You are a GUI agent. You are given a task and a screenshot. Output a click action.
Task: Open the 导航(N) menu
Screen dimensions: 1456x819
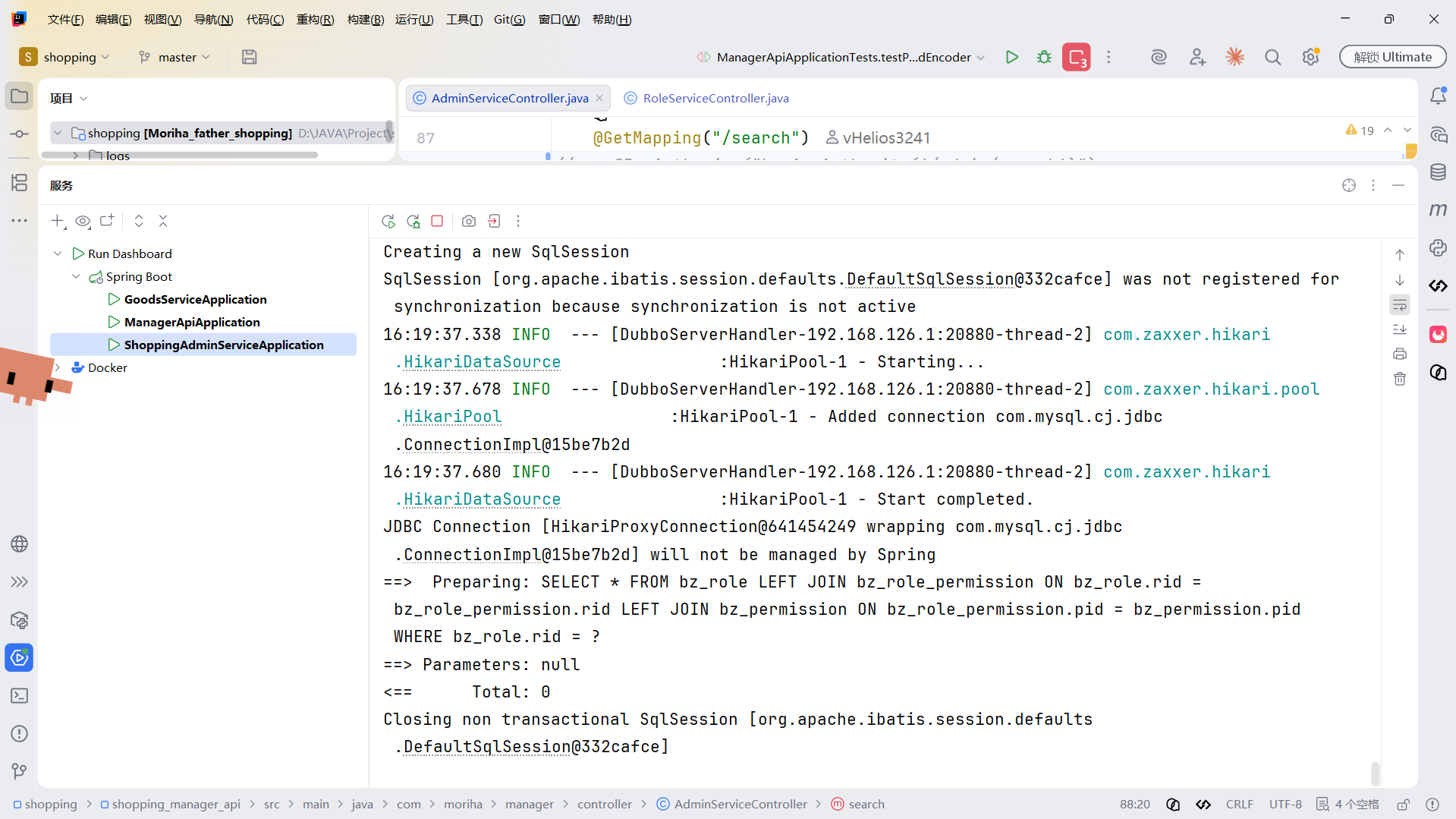(x=213, y=20)
